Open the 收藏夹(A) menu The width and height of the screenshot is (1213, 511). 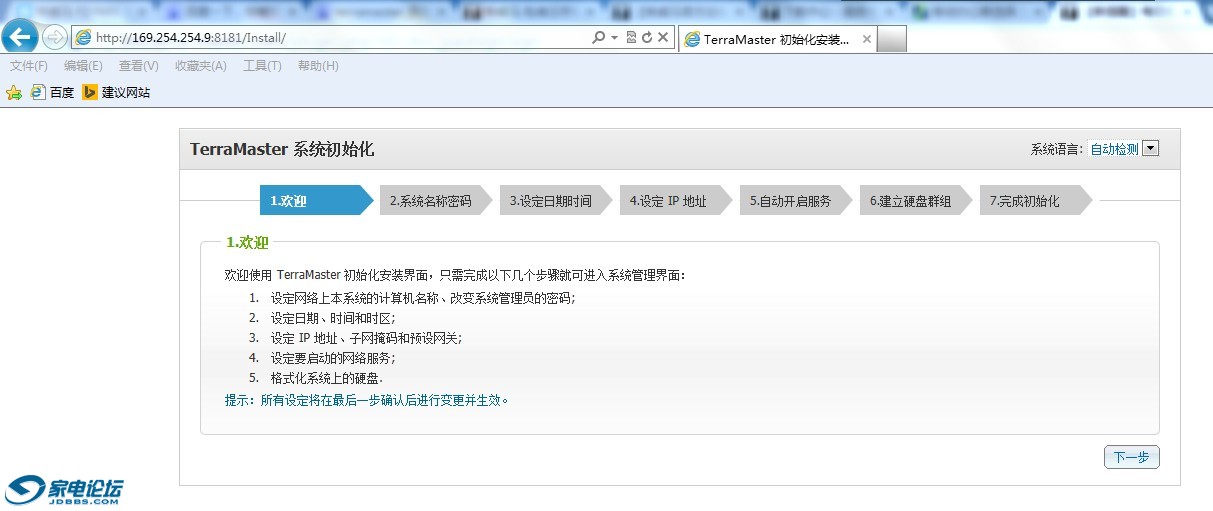(x=200, y=66)
